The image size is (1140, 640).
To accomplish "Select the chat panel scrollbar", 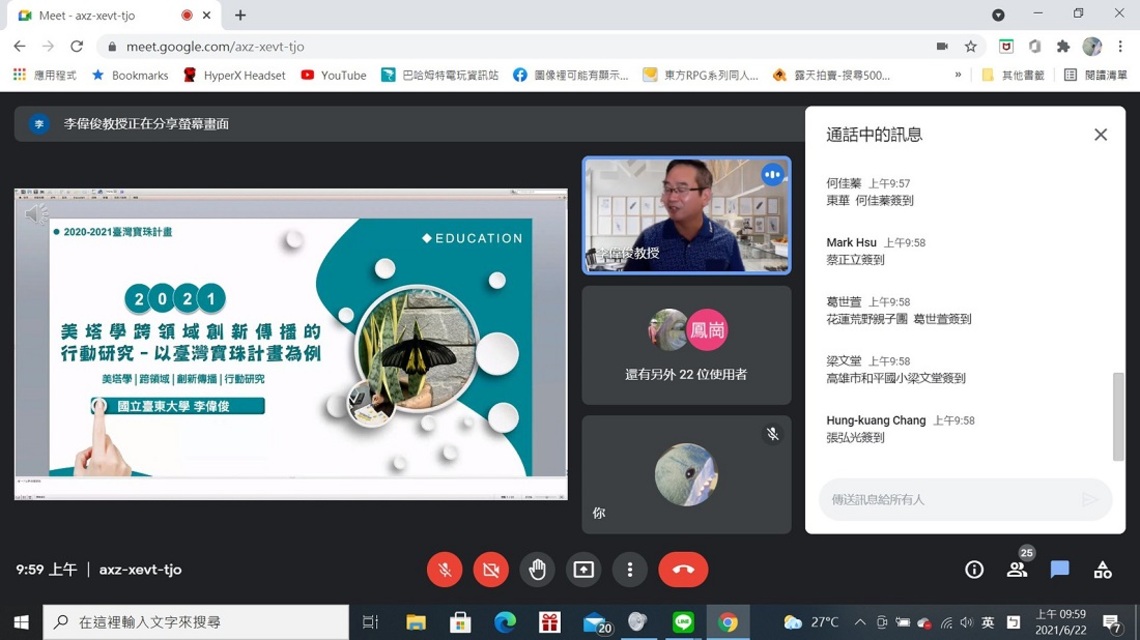I will pos(1118,417).
